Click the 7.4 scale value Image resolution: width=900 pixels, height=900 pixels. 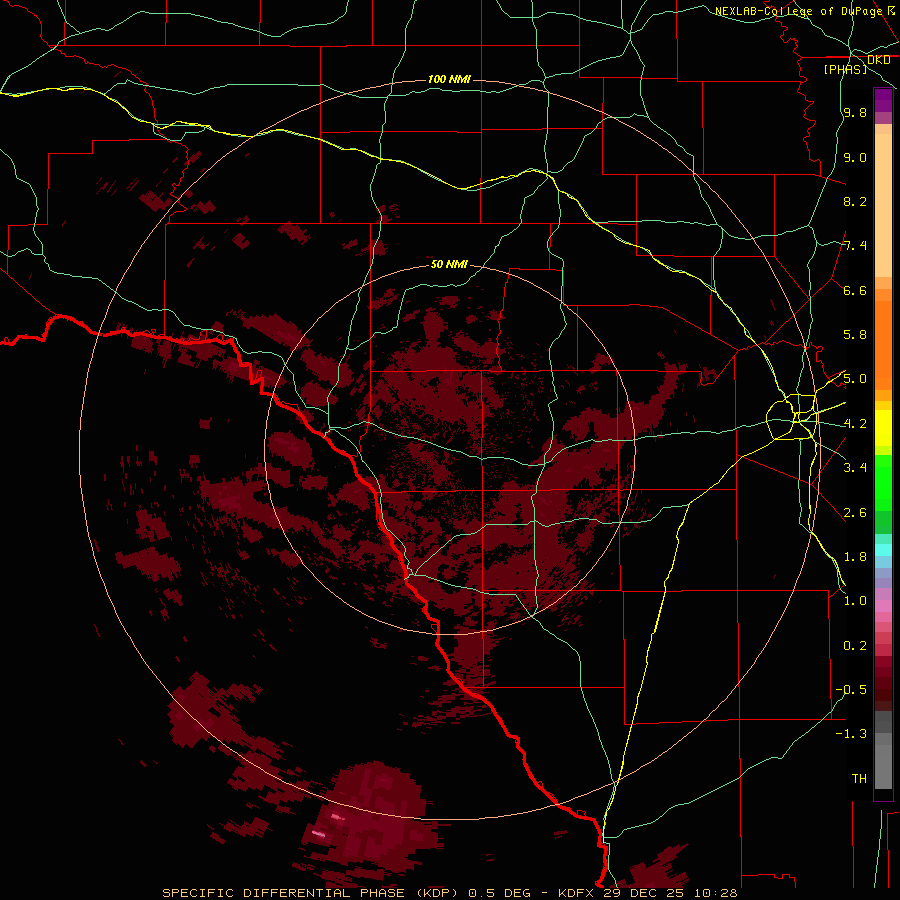click(855, 246)
